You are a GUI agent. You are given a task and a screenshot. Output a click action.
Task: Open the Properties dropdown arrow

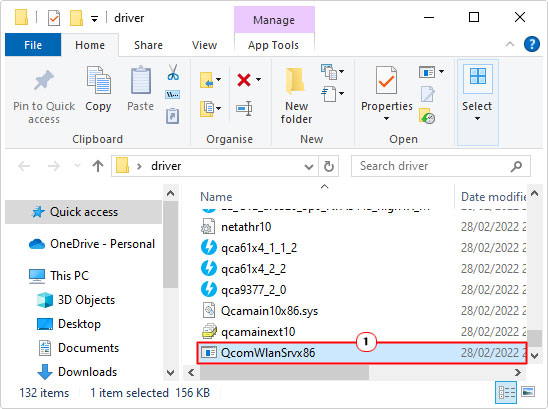pyautogui.click(x=386, y=119)
